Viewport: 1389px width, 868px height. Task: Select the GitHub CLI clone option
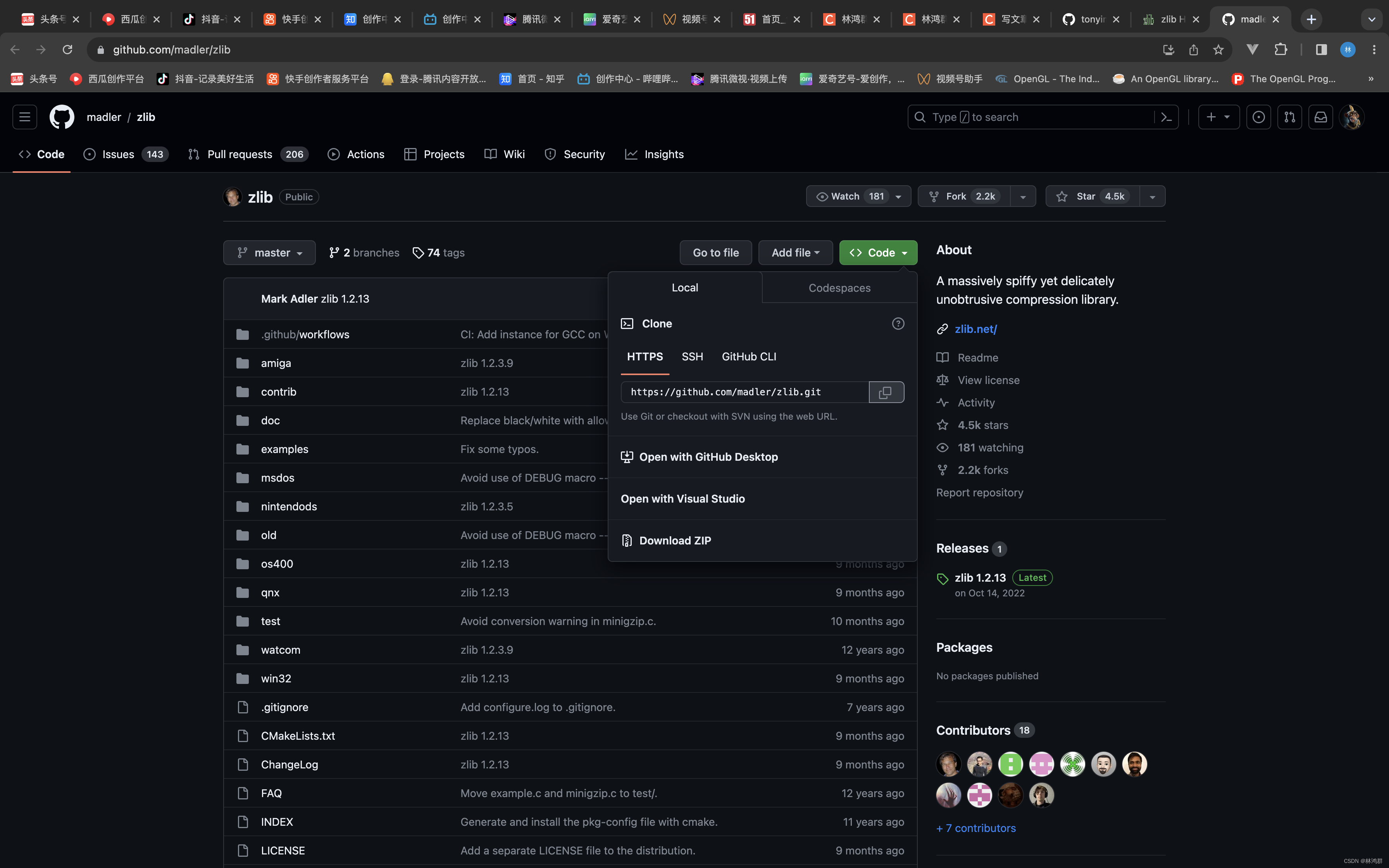(x=748, y=357)
